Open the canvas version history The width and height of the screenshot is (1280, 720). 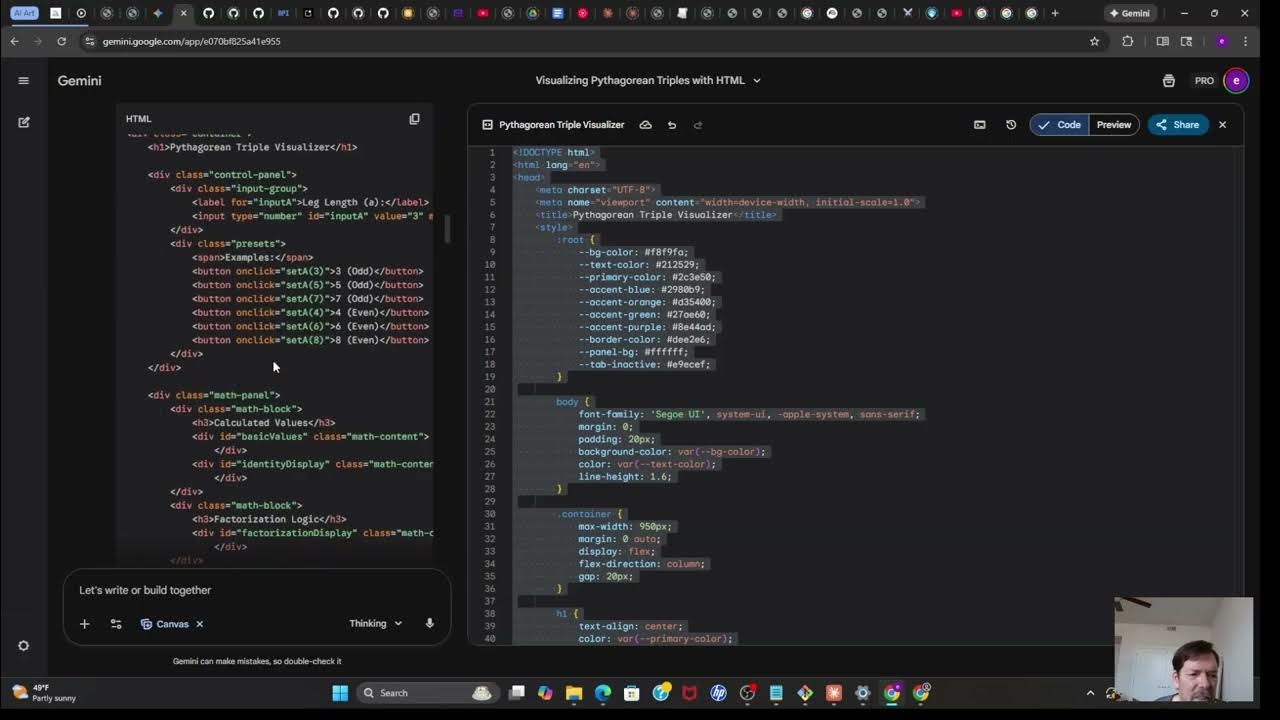(x=1010, y=124)
